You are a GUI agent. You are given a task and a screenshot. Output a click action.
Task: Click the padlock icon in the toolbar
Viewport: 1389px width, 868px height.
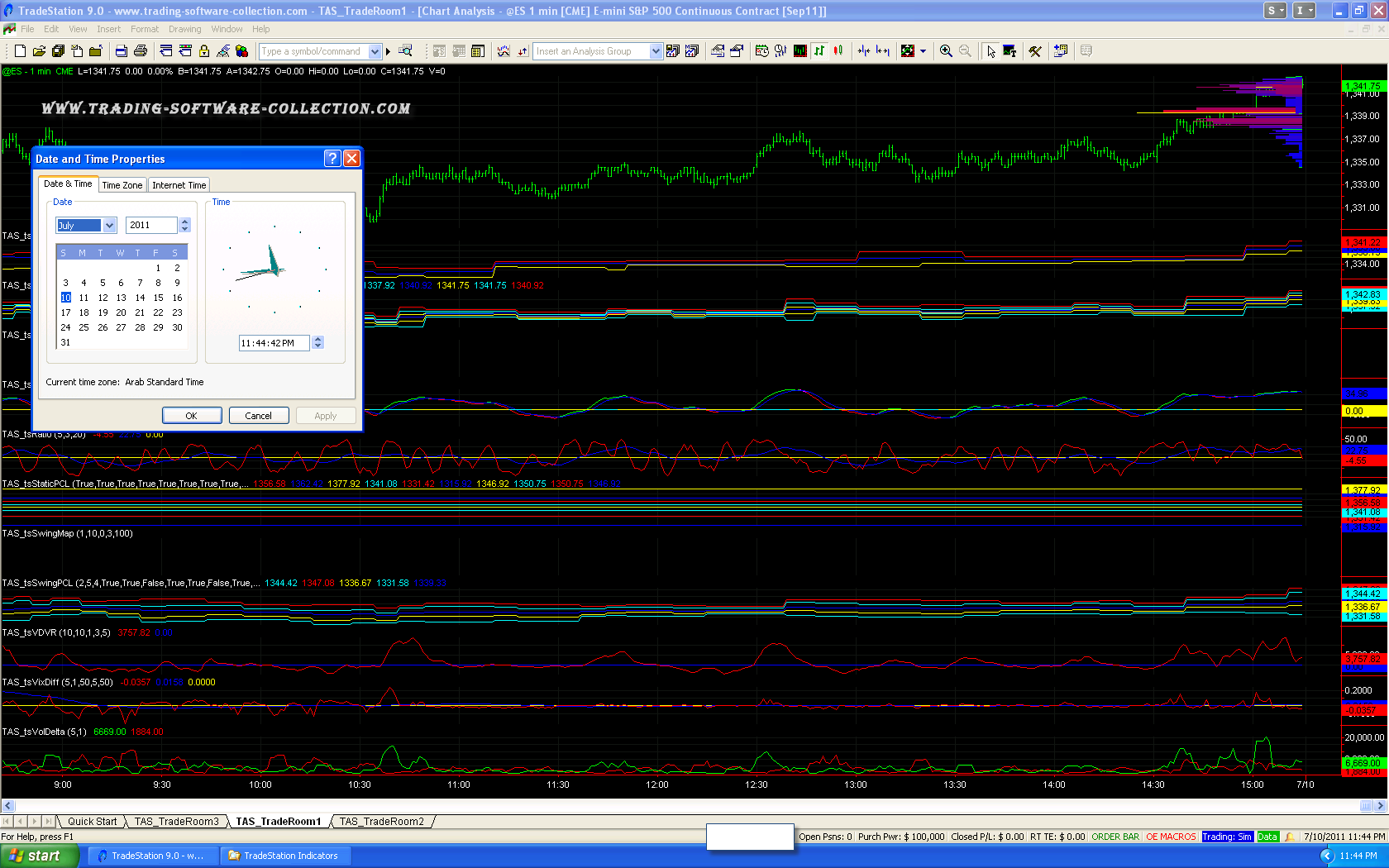coord(204,51)
